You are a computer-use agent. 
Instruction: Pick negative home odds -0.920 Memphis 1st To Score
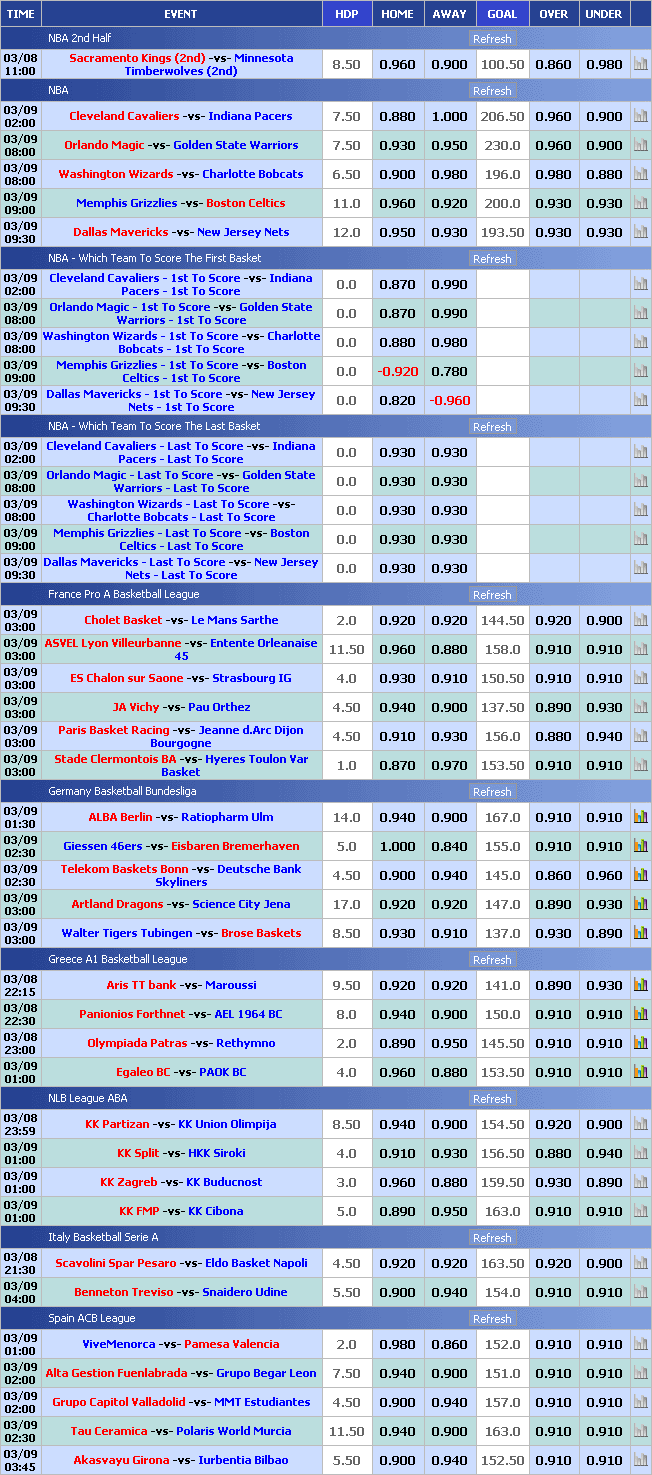tap(397, 371)
